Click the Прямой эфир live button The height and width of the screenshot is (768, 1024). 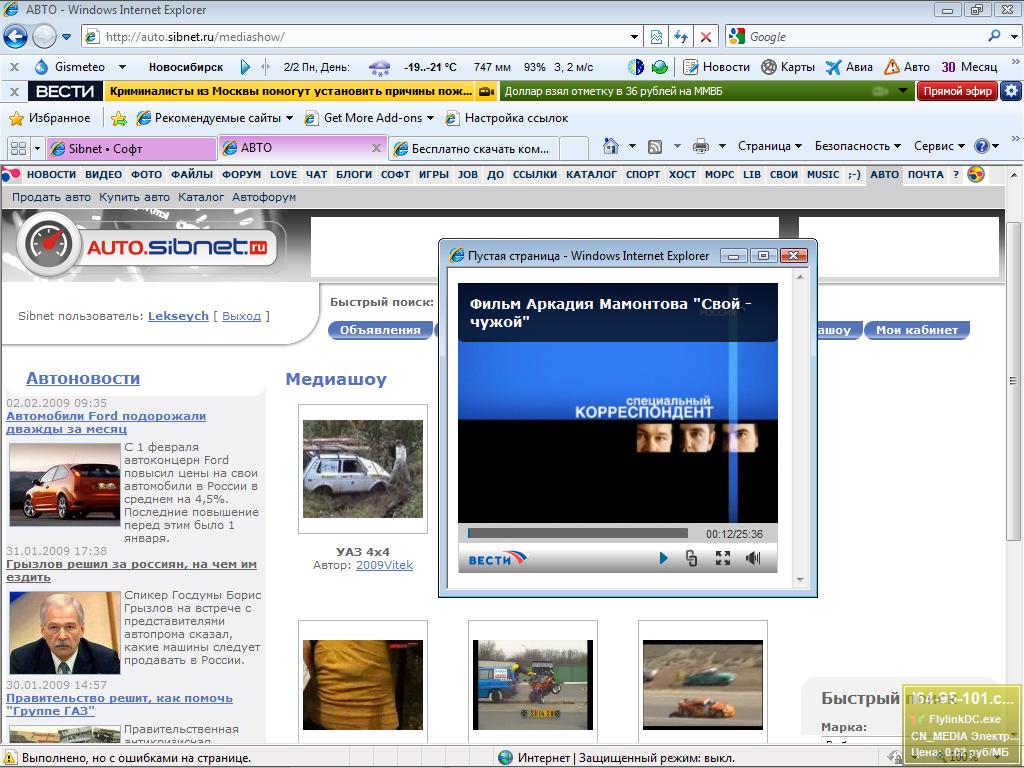tap(957, 91)
